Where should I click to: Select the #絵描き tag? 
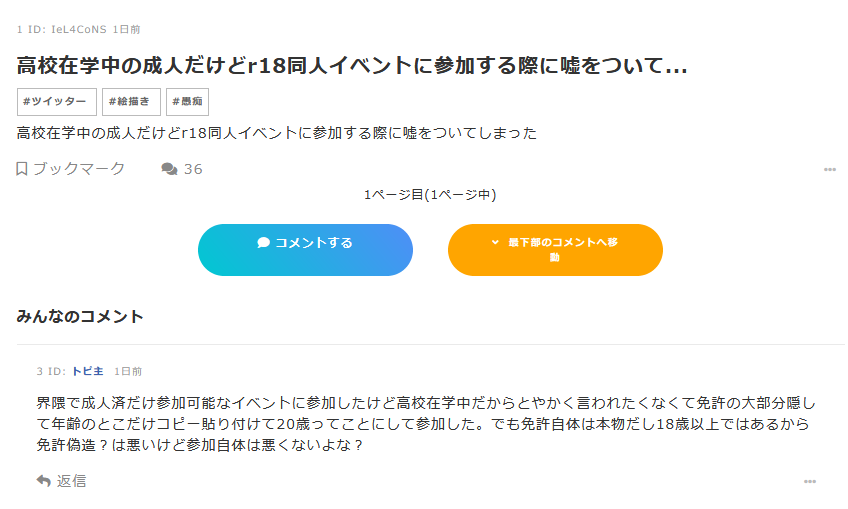pos(131,102)
